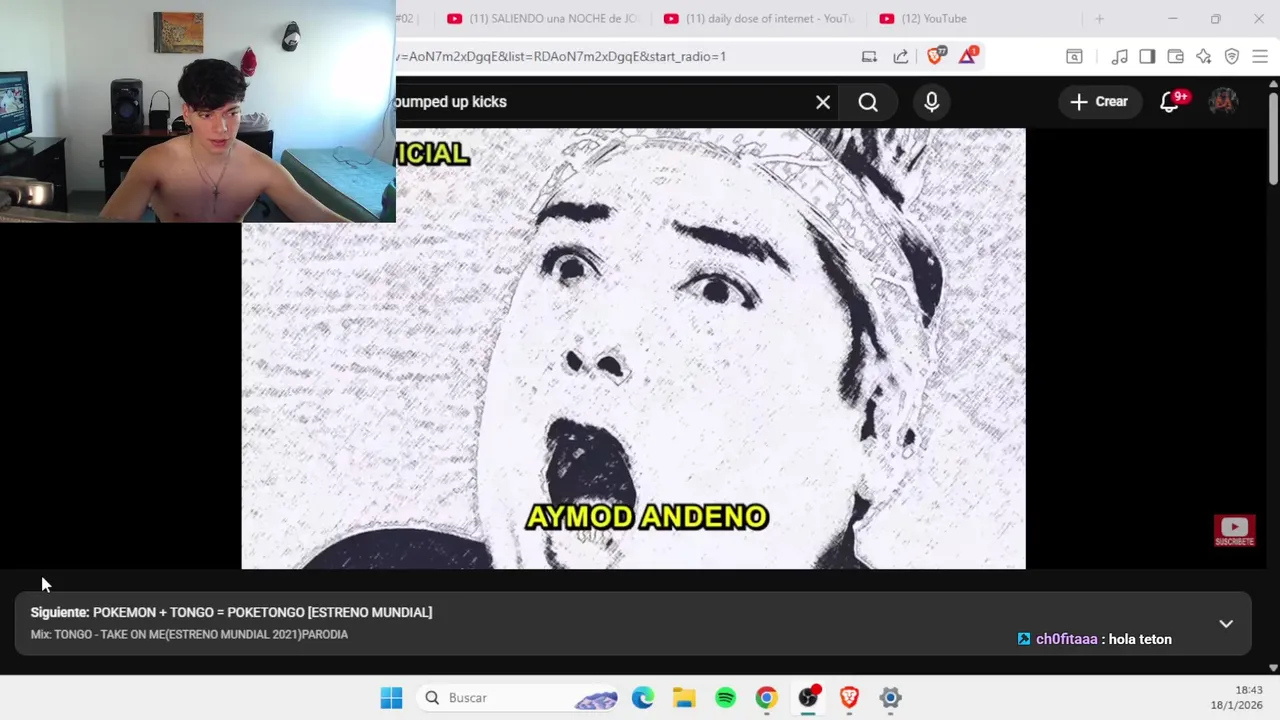Open Brave browser from taskbar
Image resolution: width=1280 pixels, height=720 pixels.
click(849, 698)
